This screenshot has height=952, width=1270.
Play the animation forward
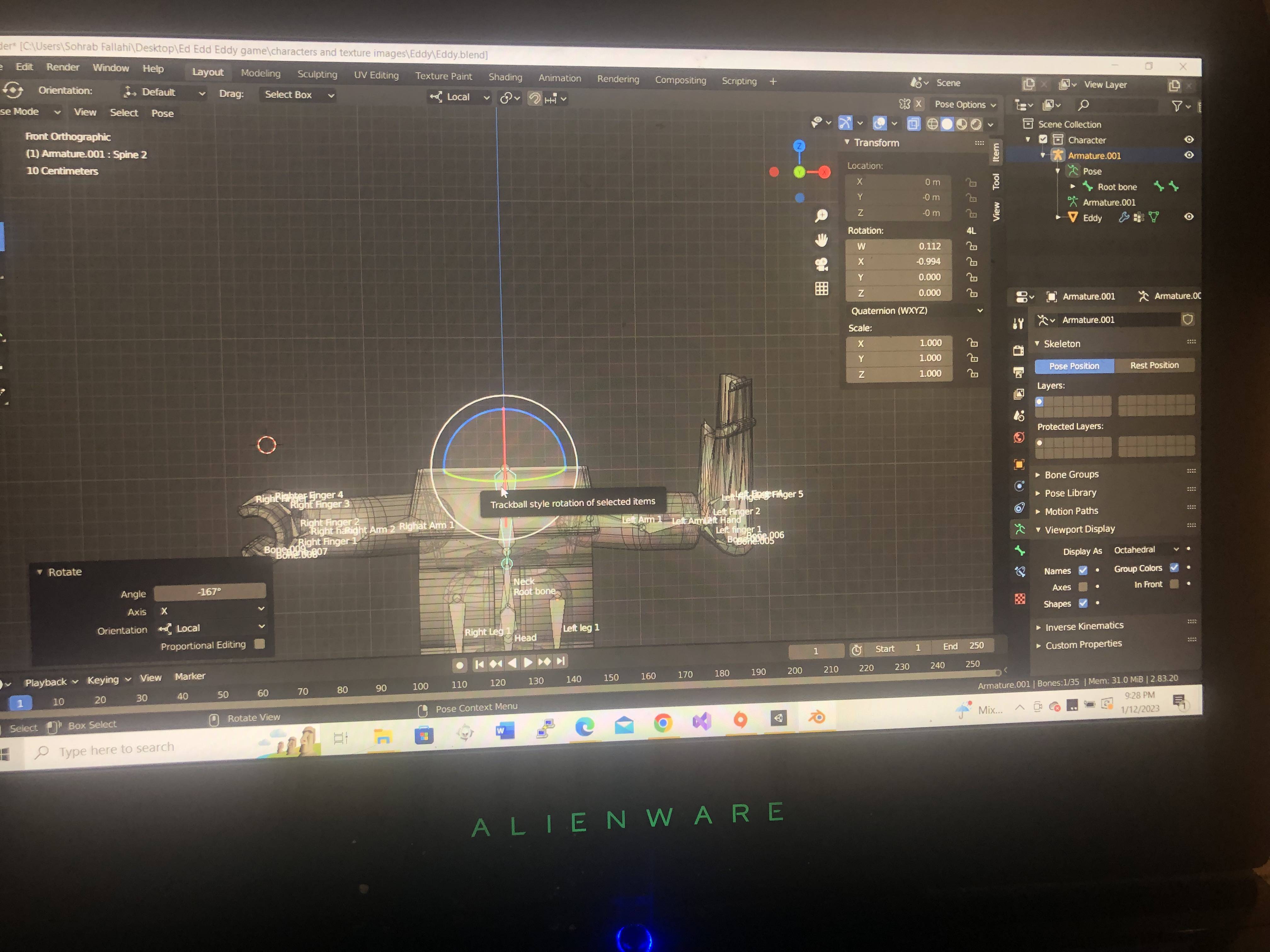point(528,662)
